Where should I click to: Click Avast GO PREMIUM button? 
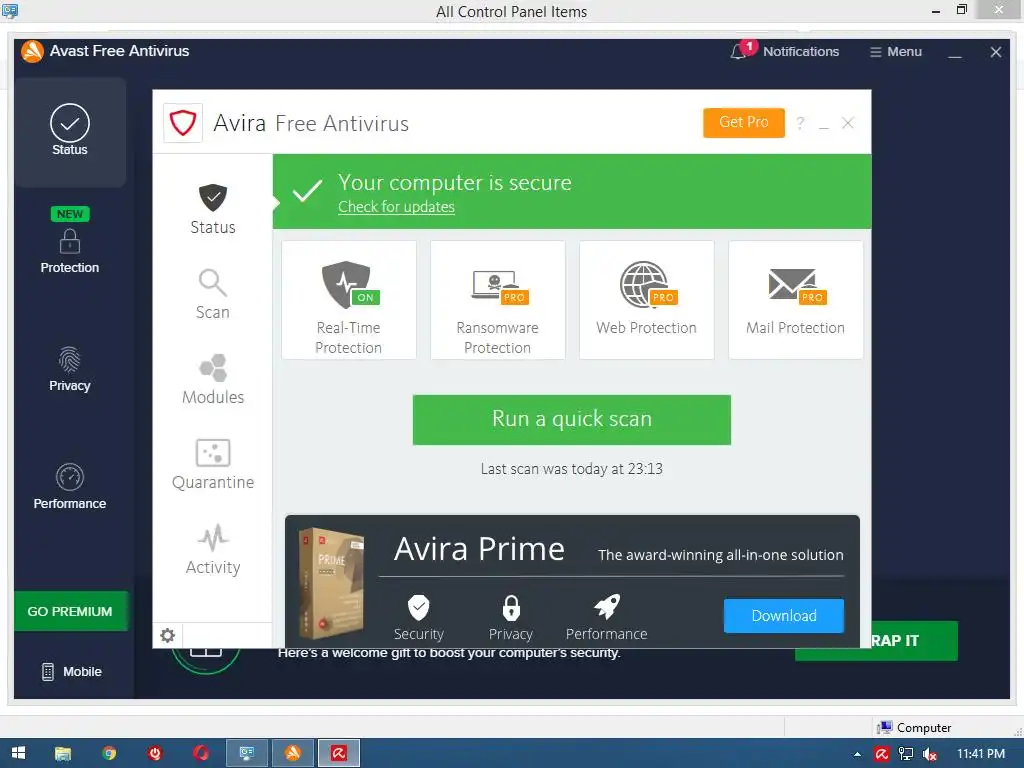tap(71, 611)
